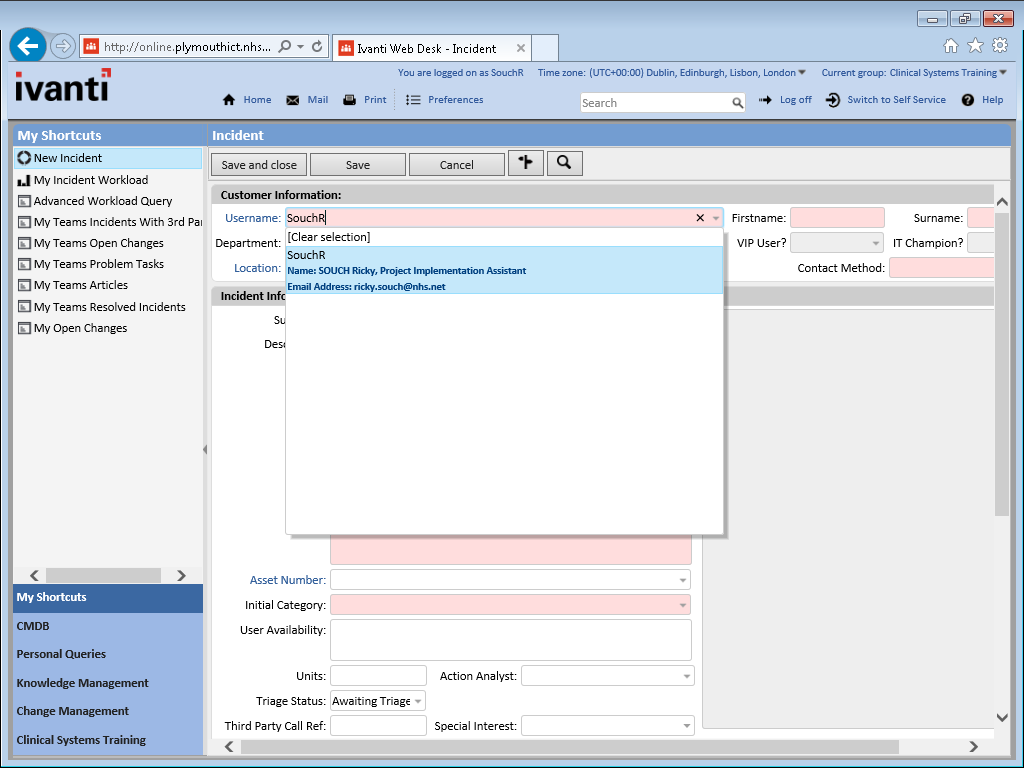Click the address bar search magnifier icon
This screenshot has height=768, width=1024.
click(x=285, y=46)
